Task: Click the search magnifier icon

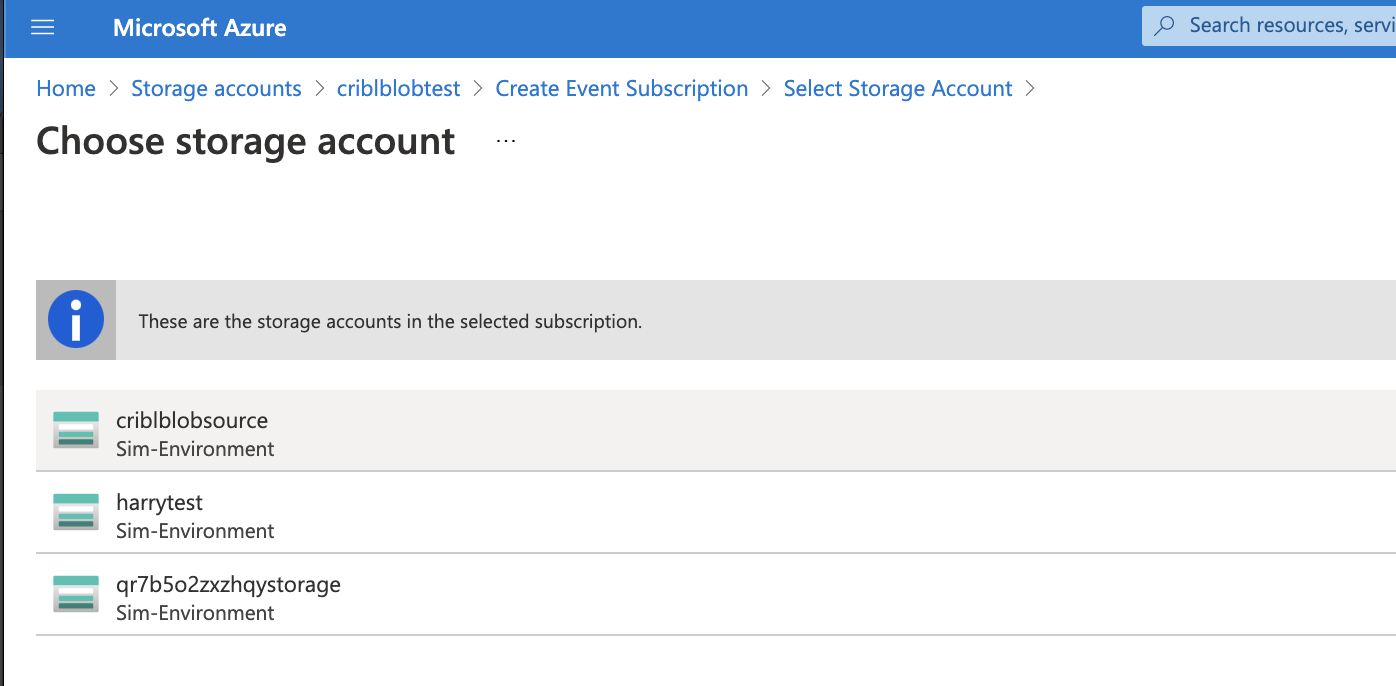Action: [1163, 25]
